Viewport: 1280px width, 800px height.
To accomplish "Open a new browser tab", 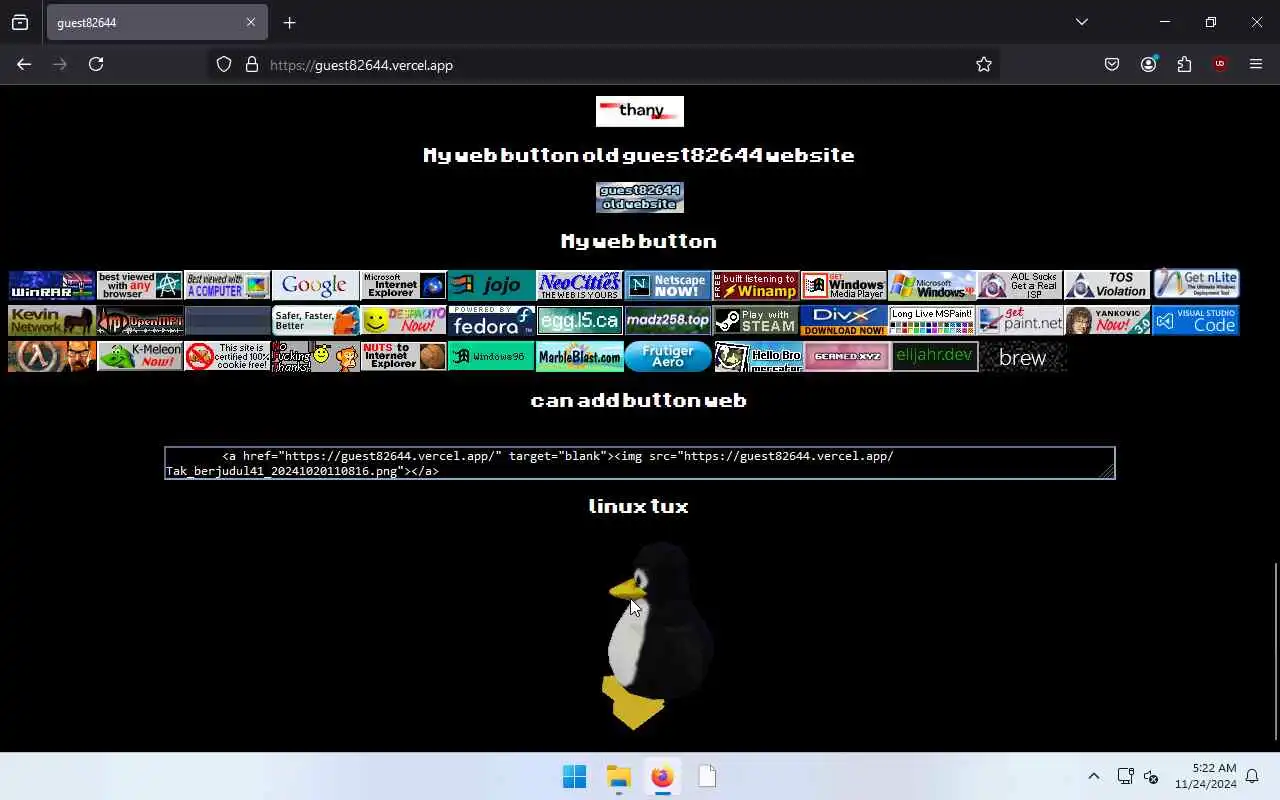I will [x=289, y=22].
